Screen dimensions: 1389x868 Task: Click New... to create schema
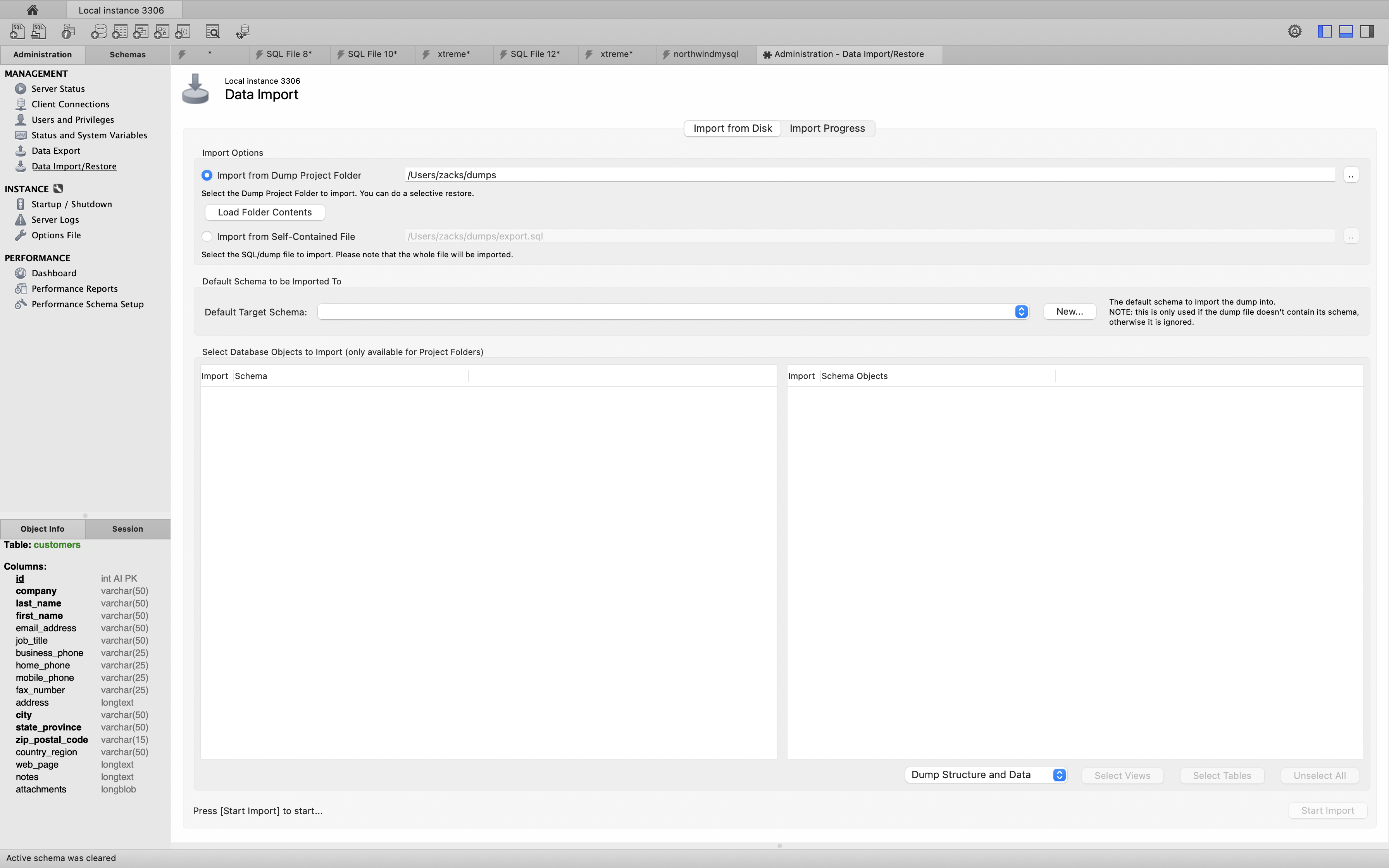[1069, 312]
